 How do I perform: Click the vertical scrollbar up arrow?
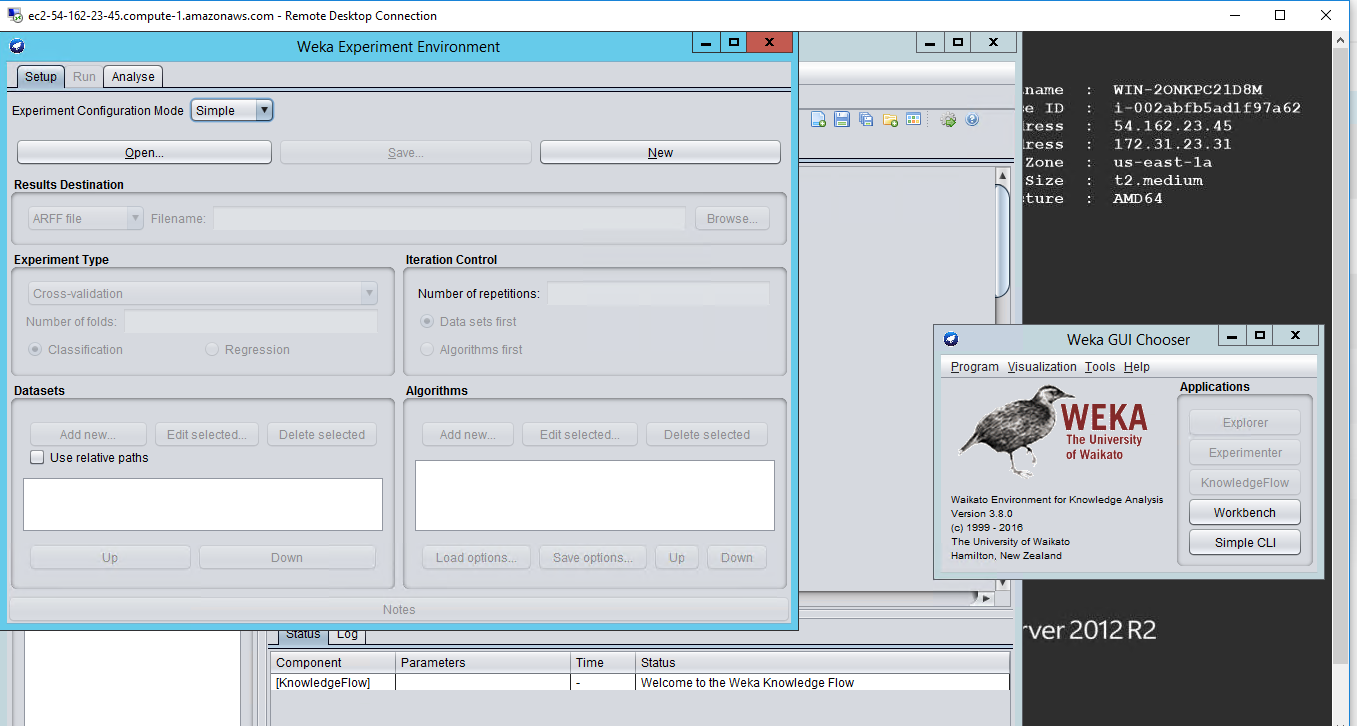1003,176
